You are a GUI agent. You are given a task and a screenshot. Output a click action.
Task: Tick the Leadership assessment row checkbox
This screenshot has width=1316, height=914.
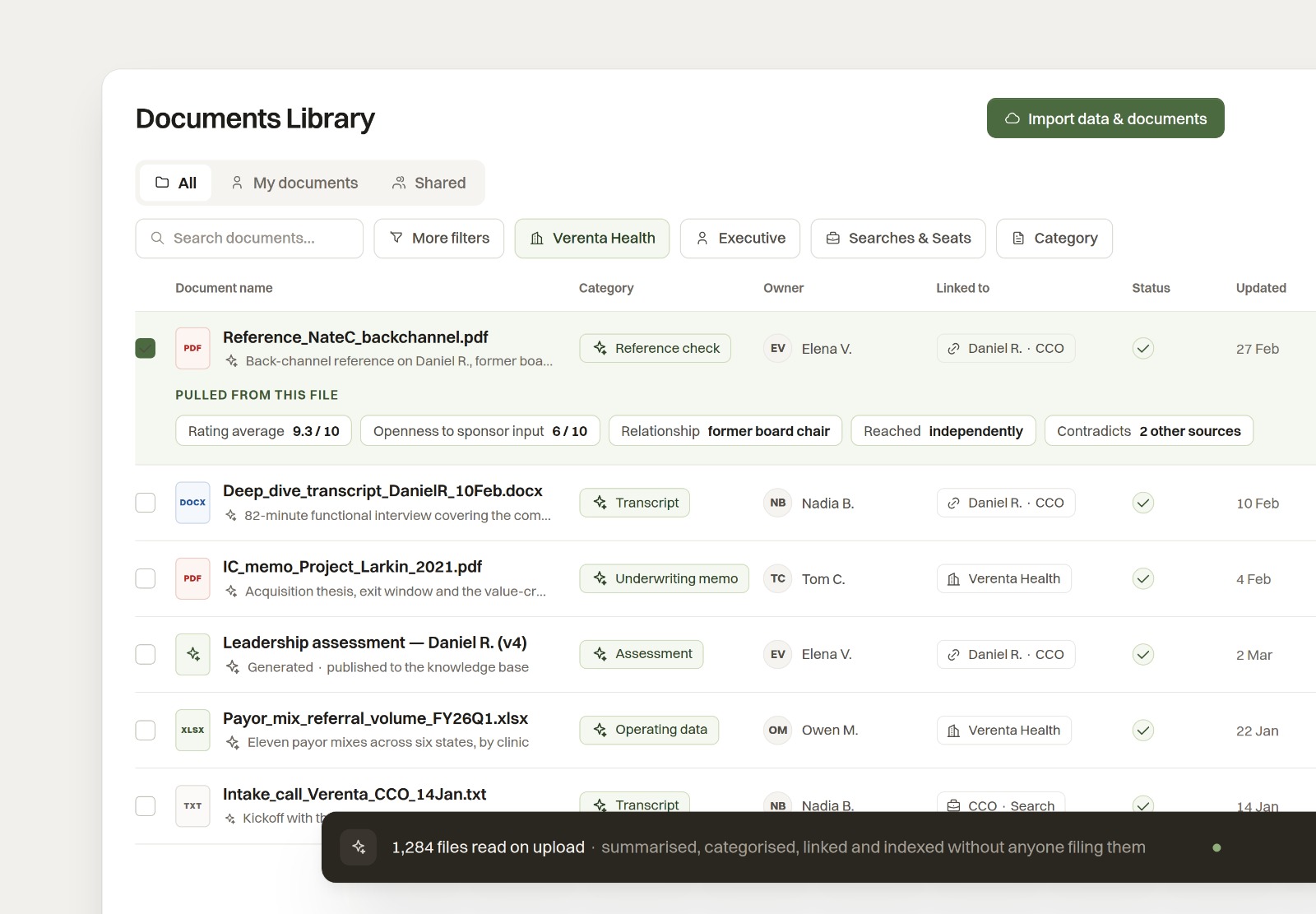pyautogui.click(x=146, y=654)
